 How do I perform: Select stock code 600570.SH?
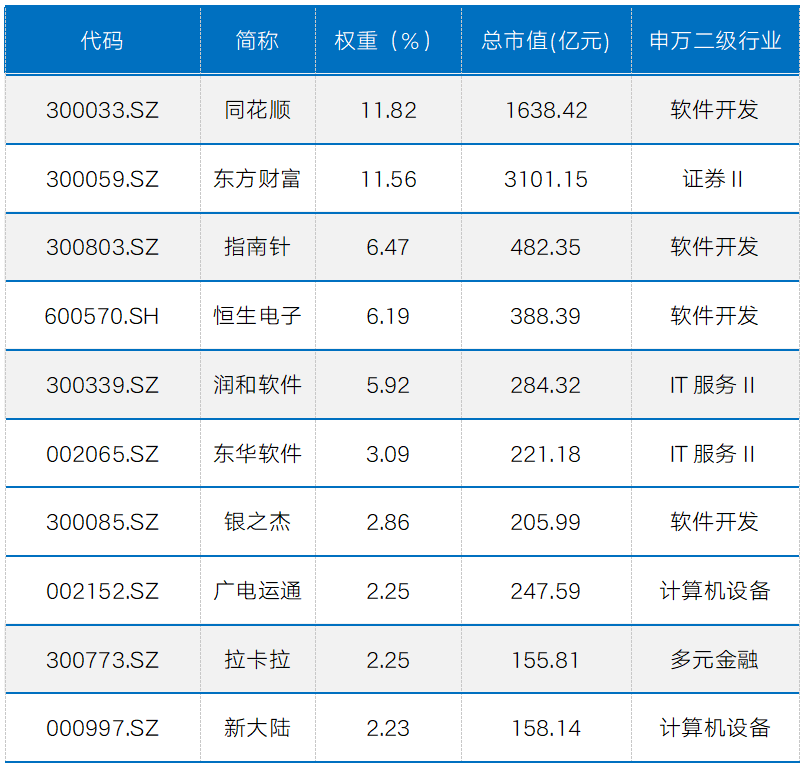click(x=102, y=316)
